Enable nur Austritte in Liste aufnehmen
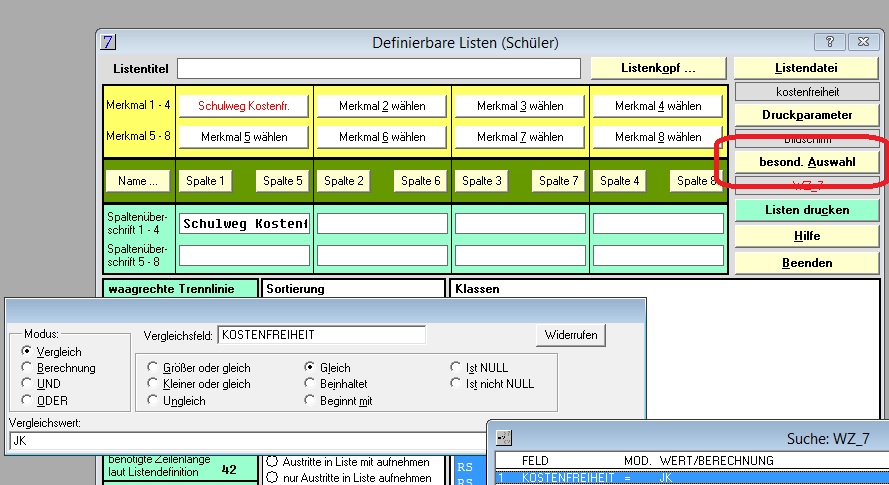Screen dimensions: 889x485 coord(272,477)
